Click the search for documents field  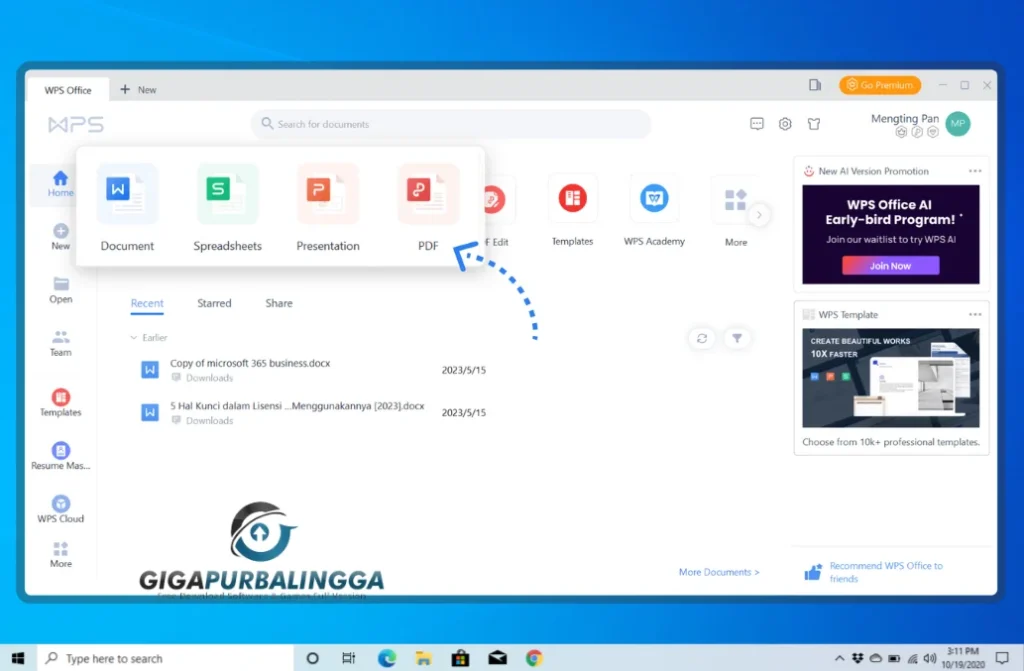pyautogui.click(x=450, y=123)
